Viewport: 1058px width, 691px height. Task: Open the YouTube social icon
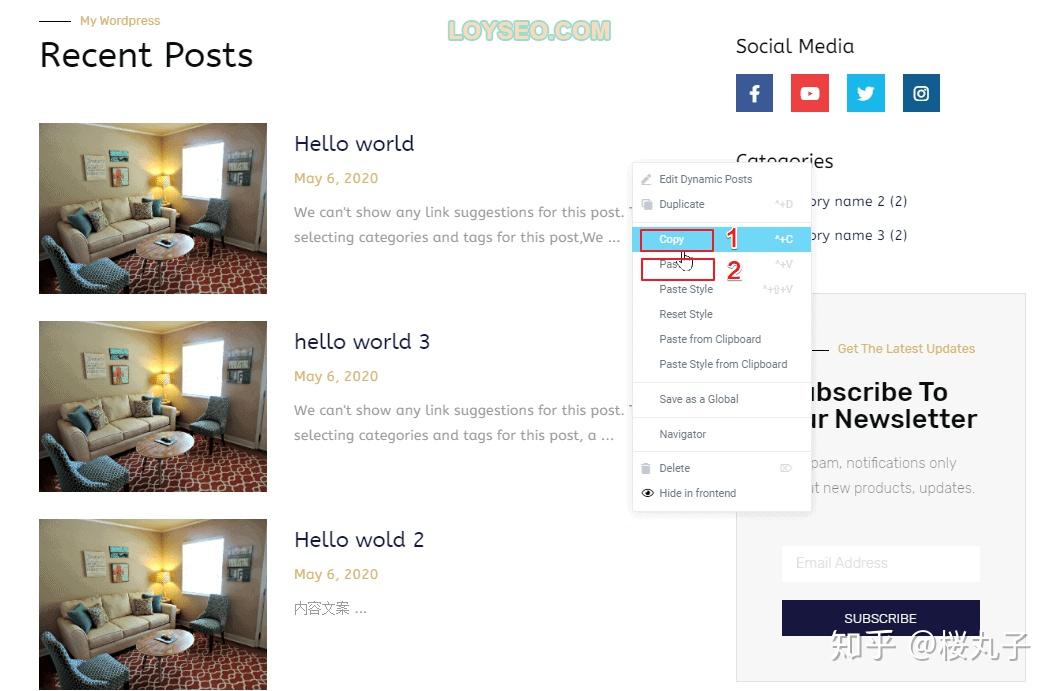coord(810,93)
